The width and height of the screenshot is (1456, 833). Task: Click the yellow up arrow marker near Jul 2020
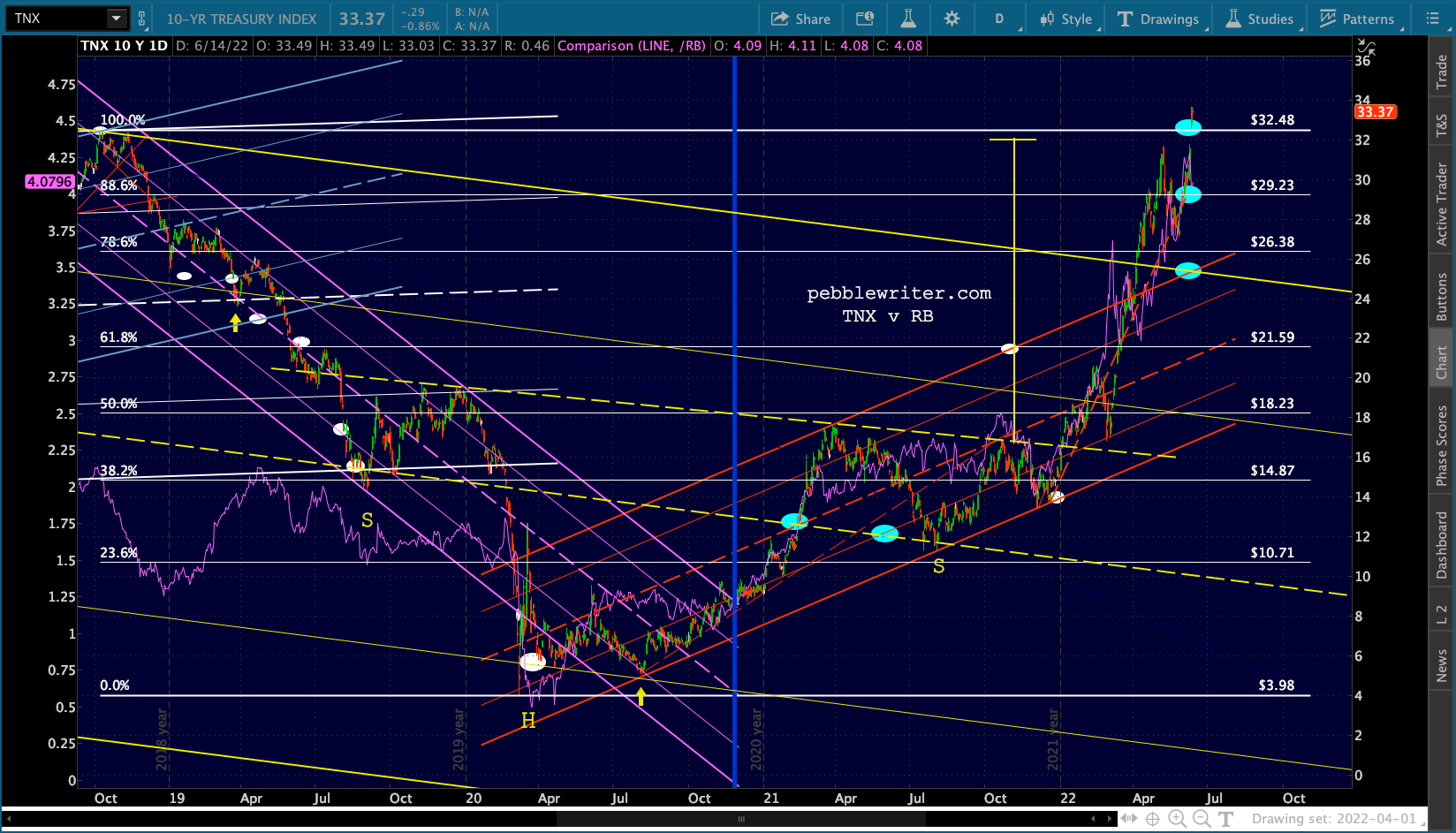(641, 697)
